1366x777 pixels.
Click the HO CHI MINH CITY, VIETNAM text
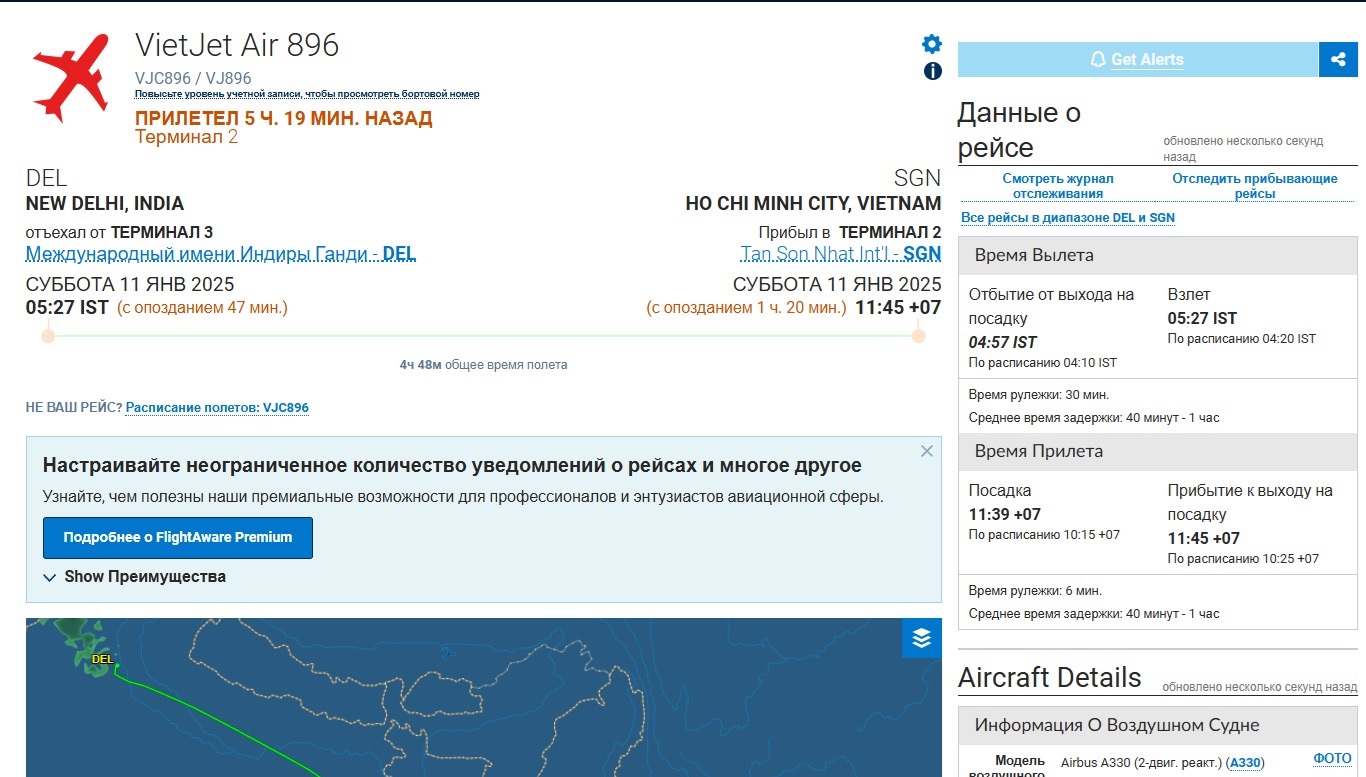(813, 204)
